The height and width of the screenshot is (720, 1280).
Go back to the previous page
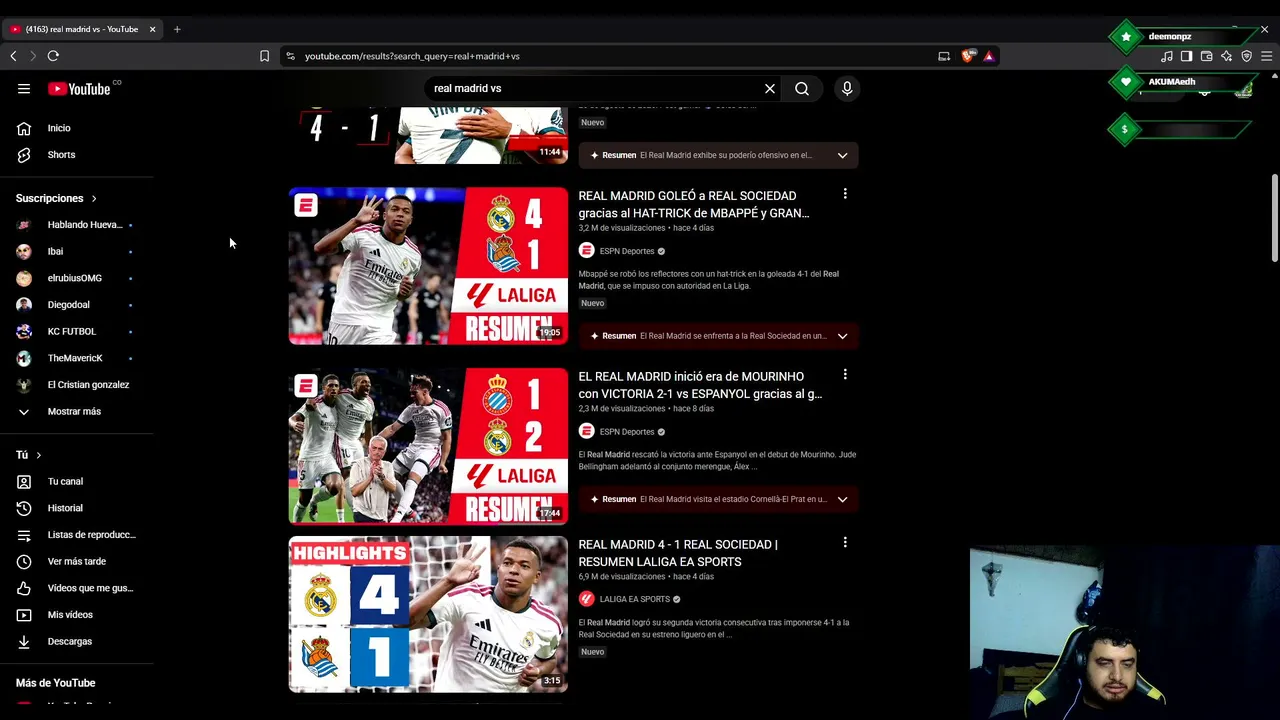13,56
